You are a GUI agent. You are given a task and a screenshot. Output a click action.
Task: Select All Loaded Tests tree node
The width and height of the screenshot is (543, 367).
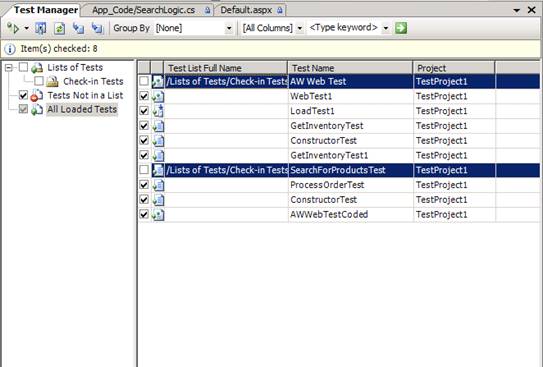coord(82,109)
